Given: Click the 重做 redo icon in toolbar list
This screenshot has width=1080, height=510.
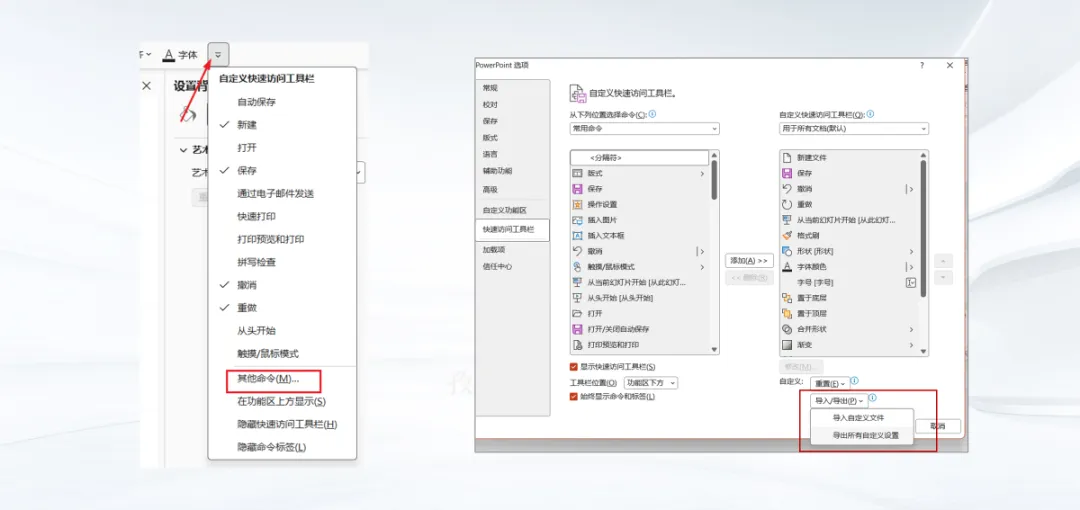Looking at the screenshot, I should (x=787, y=204).
